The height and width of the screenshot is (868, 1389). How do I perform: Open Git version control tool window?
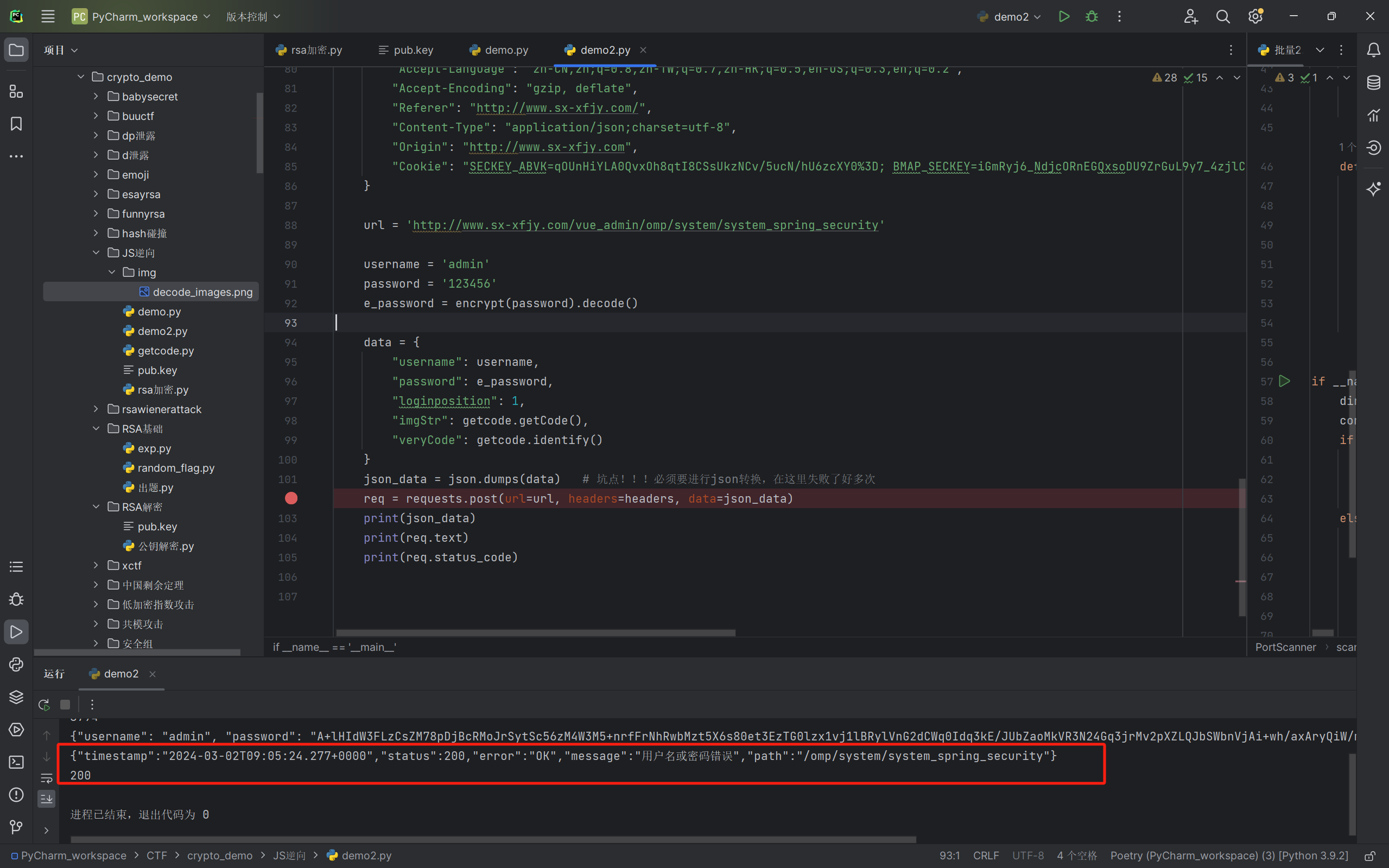(x=16, y=827)
